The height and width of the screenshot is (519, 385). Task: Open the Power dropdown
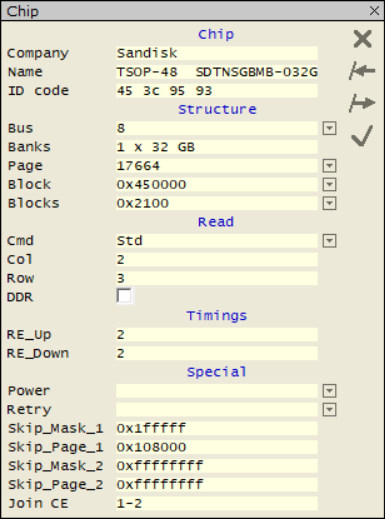[329, 391]
